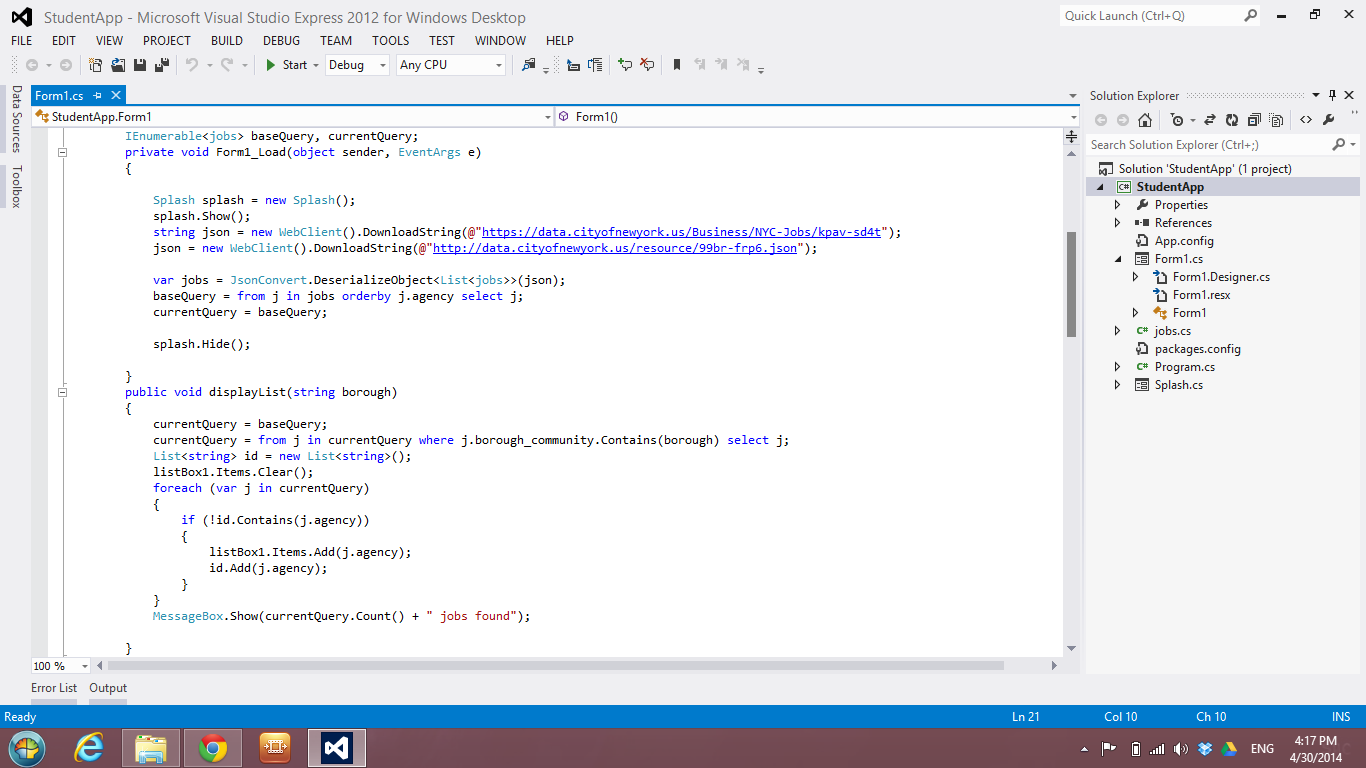The image size is (1366, 768).
Task: Click the Quick Launch search icon
Action: coord(1250,15)
